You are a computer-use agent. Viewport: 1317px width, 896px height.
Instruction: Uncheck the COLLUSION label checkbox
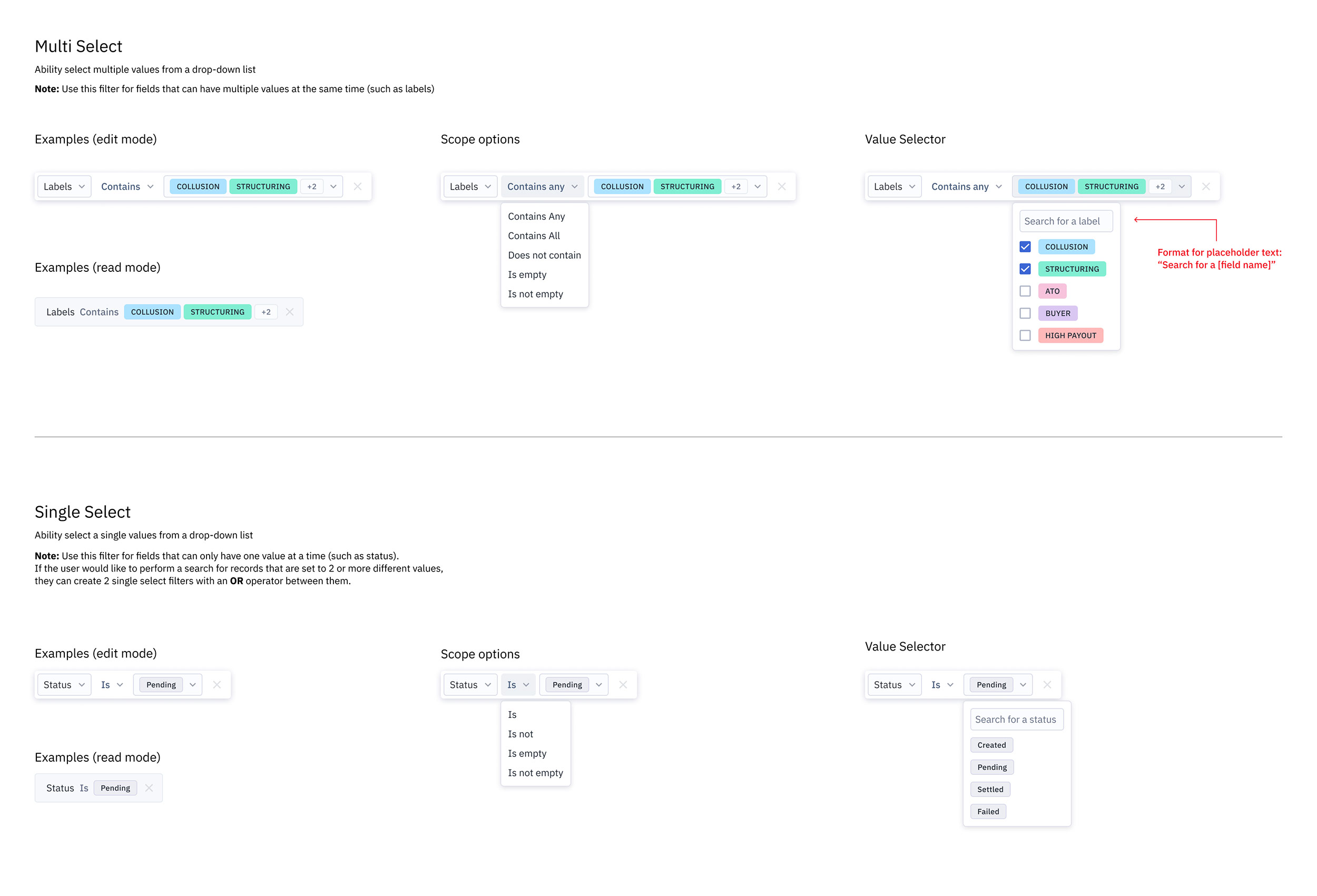click(1025, 247)
